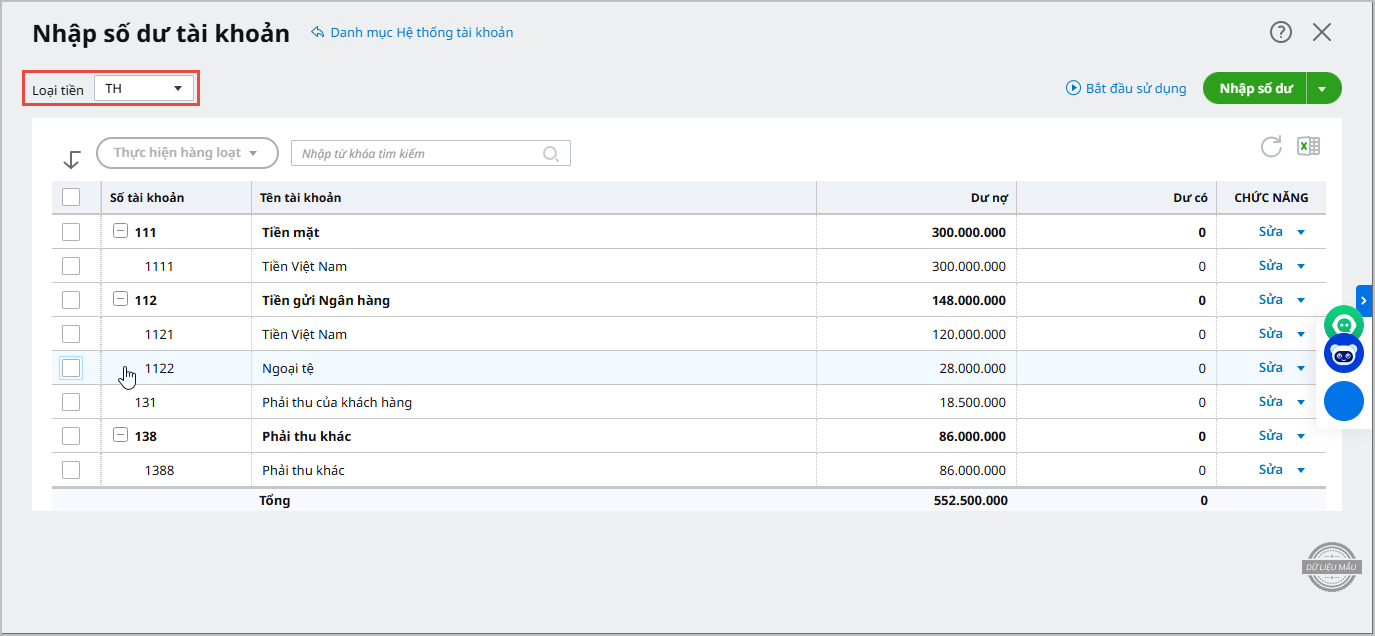
Task: Click the blue robot face support icon
Action: (x=1344, y=354)
